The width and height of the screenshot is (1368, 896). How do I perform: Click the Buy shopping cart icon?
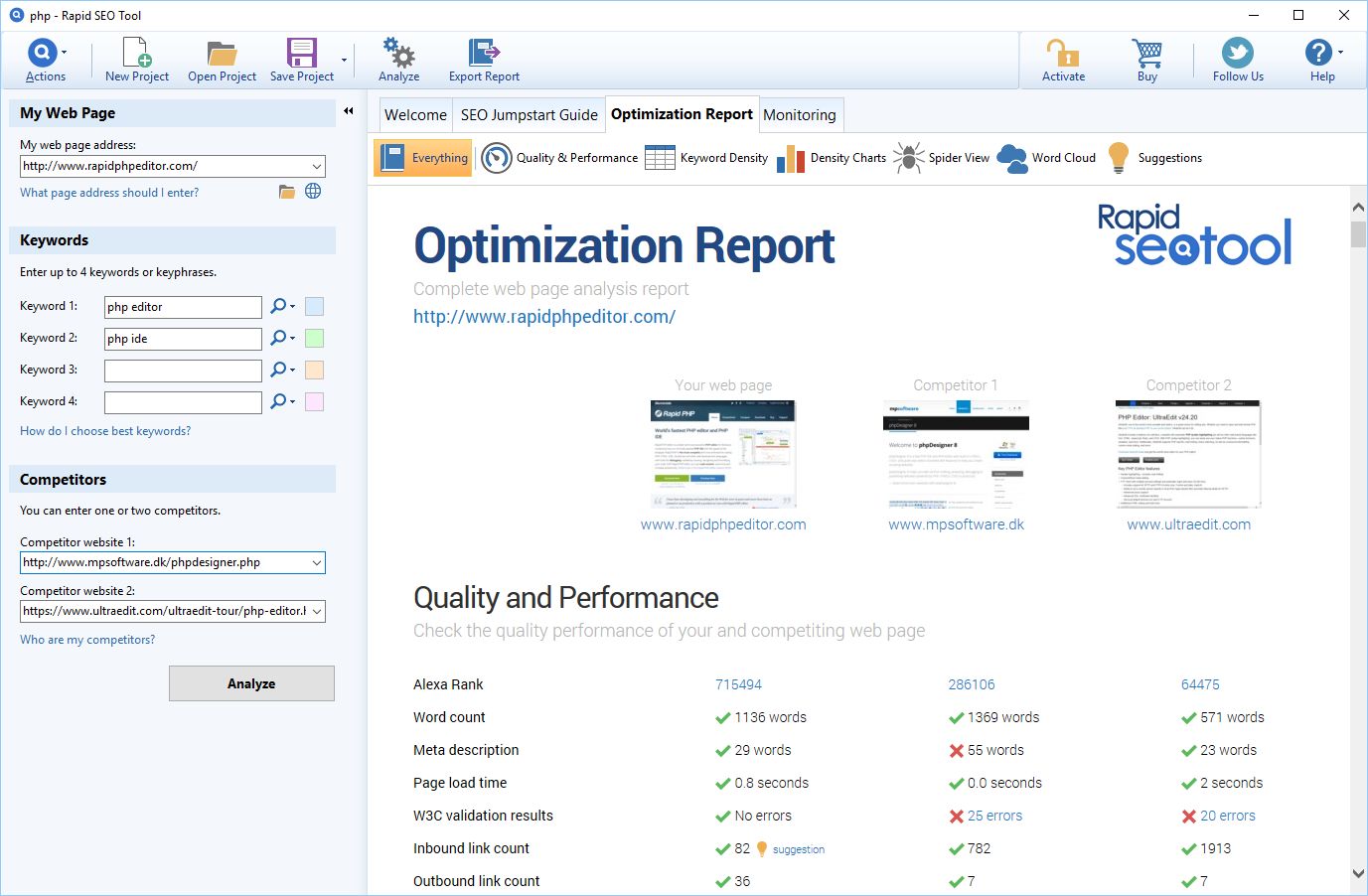click(1147, 54)
